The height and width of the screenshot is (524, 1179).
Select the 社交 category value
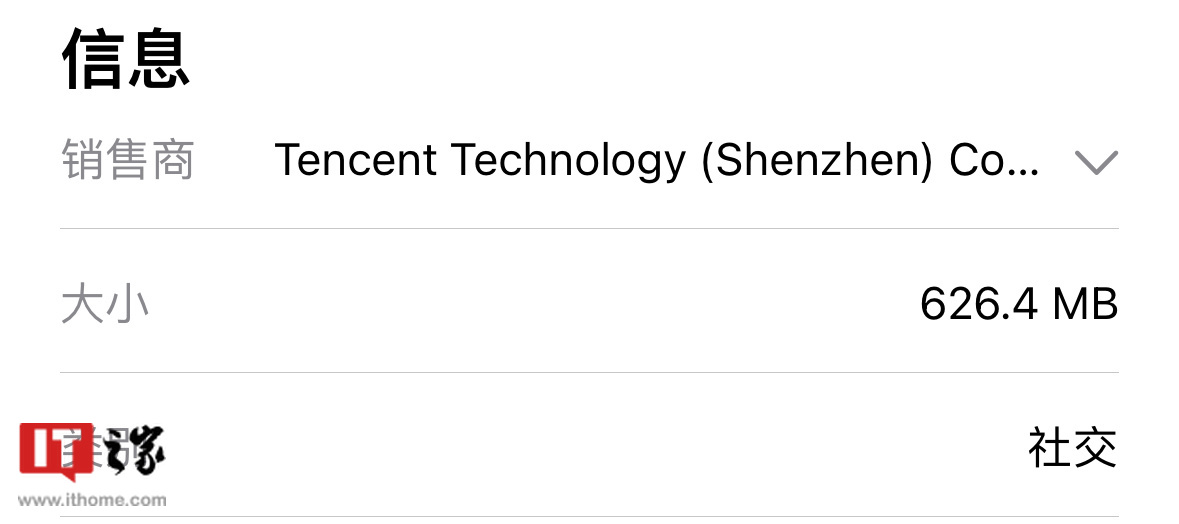click(x=1073, y=448)
